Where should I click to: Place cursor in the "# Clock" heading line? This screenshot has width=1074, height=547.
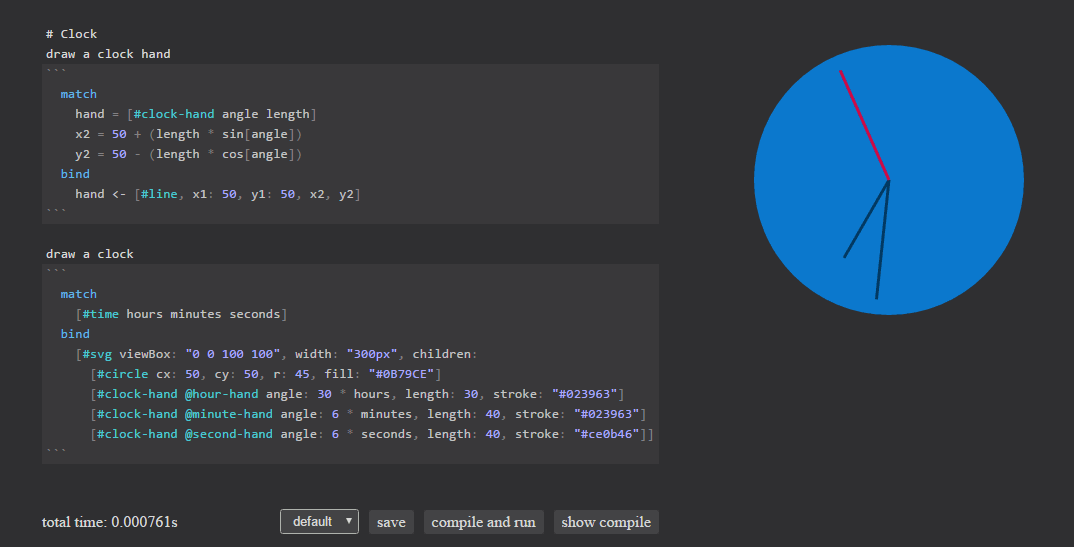pos(71,34)
